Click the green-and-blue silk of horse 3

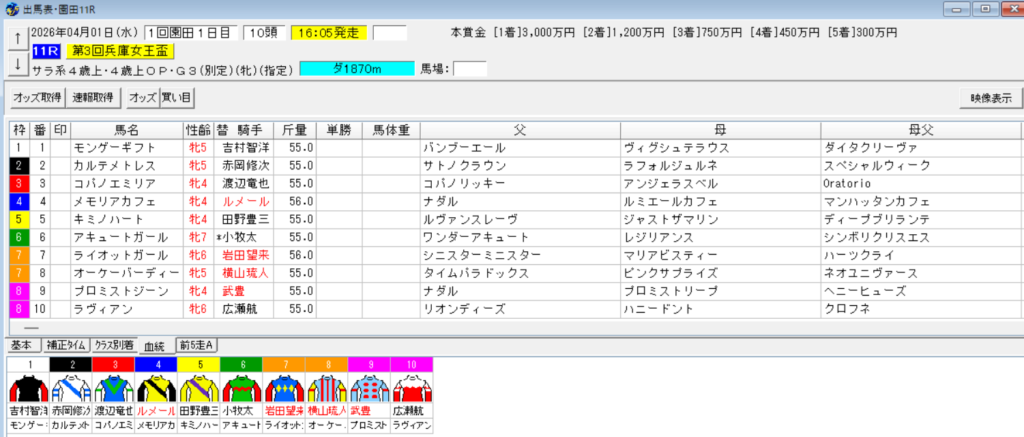tap(113, 386)
